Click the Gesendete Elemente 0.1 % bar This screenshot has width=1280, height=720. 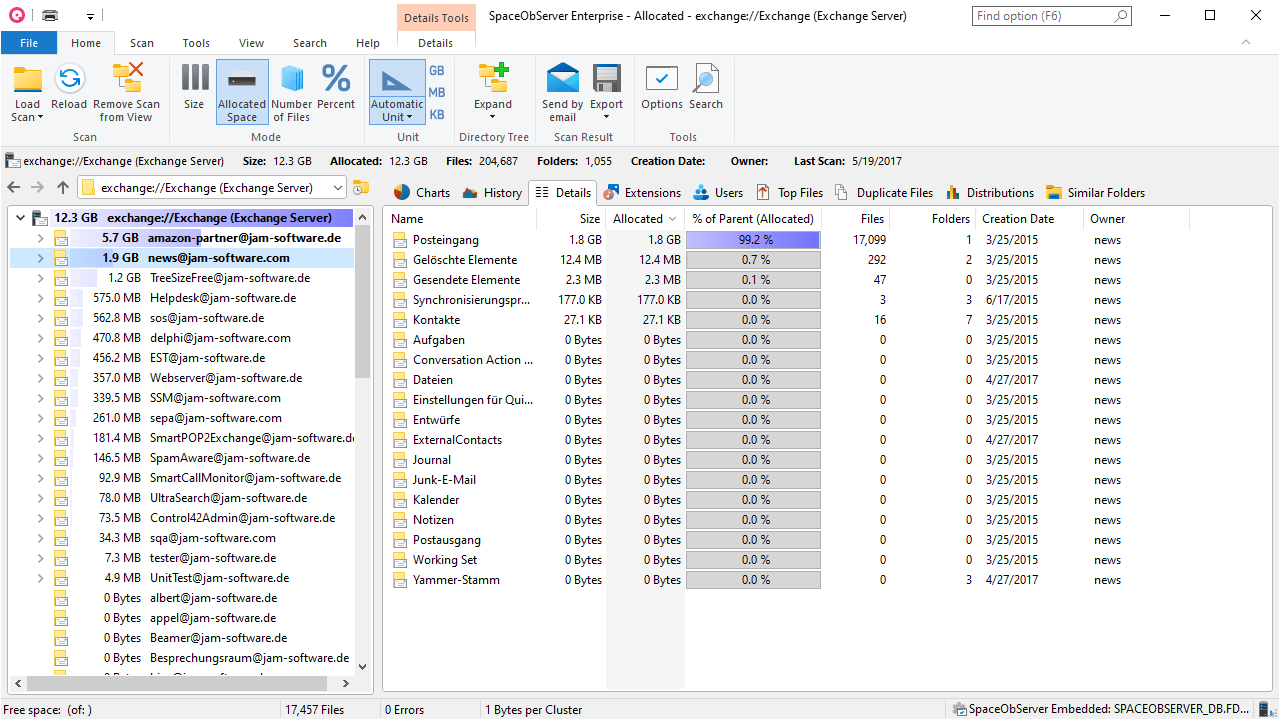point(753,280)
